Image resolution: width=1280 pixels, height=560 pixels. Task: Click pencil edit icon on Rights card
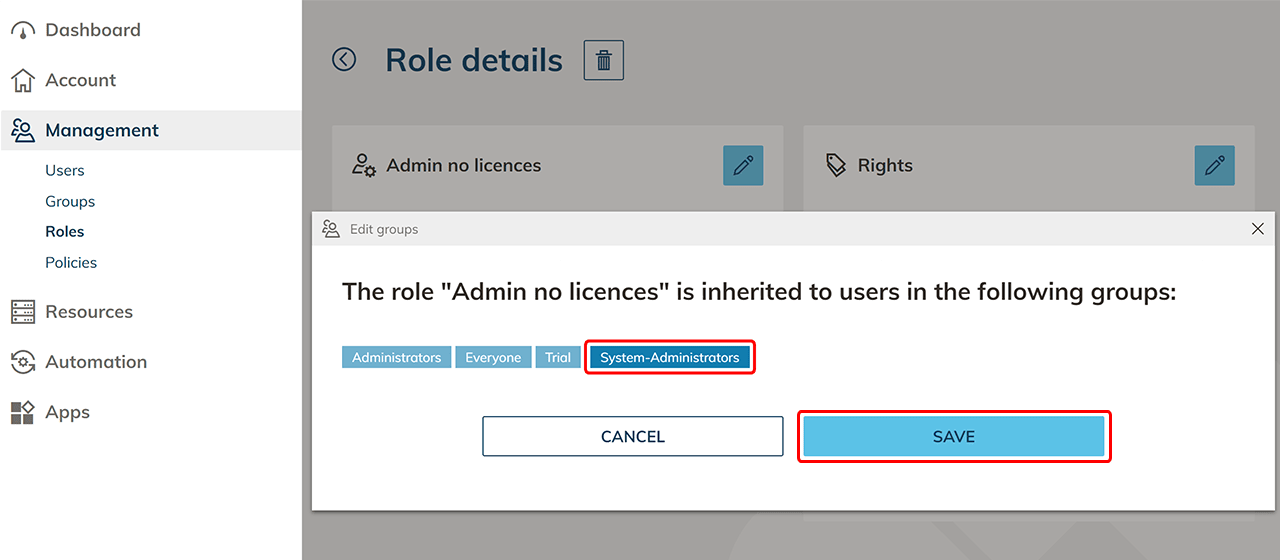(x=1214, y=166)
